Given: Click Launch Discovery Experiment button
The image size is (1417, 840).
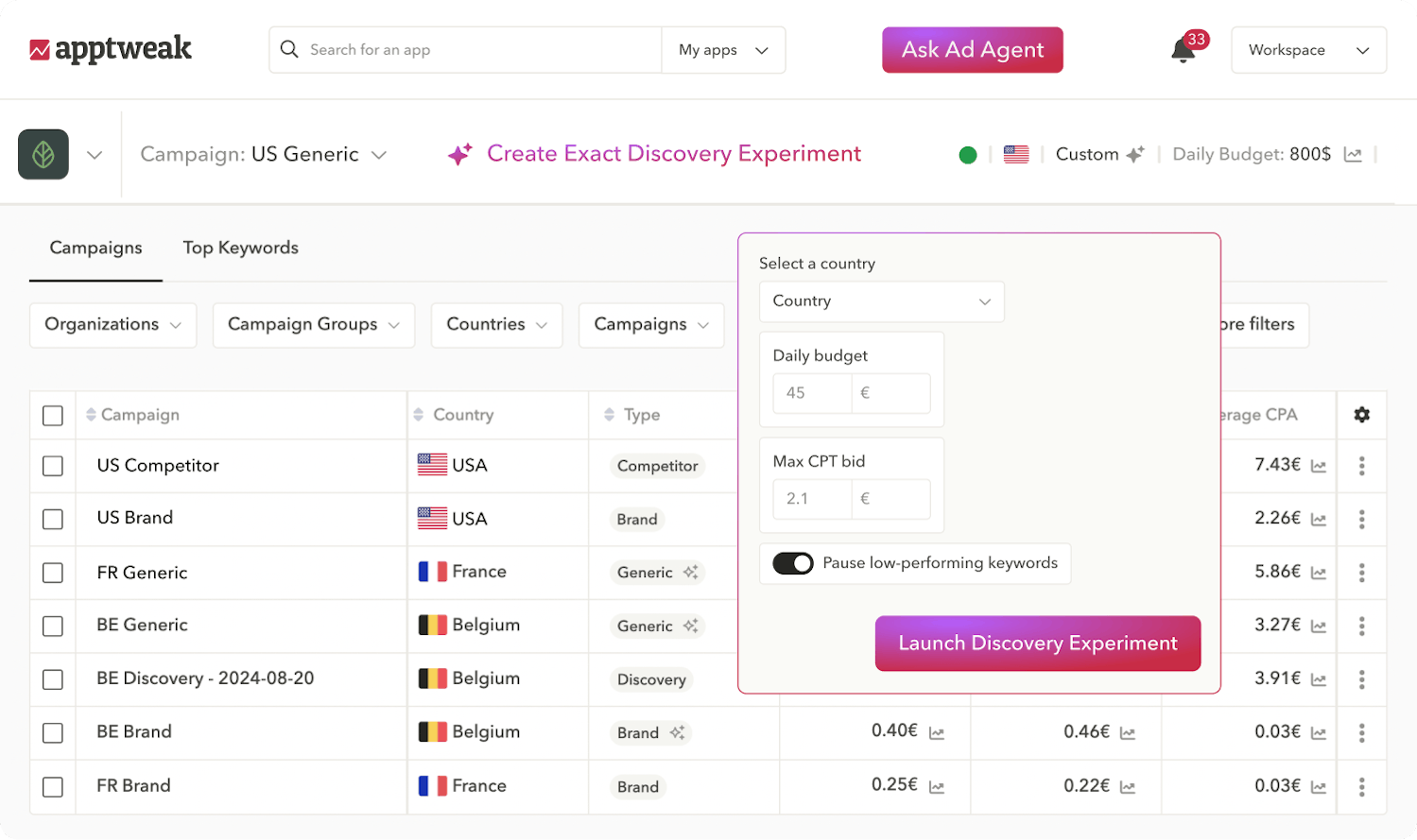Looking at the screenshot, I should [x=1037, y=643].
